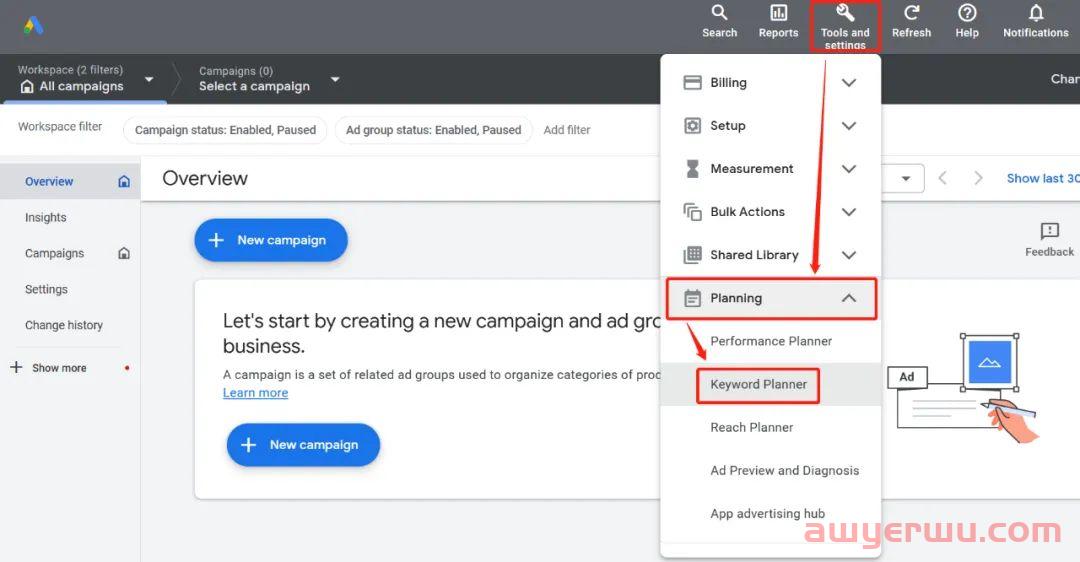This screenshot has height=562, width=1080.
Task: Click Tools and settings wrench icon
Action: 845,12
